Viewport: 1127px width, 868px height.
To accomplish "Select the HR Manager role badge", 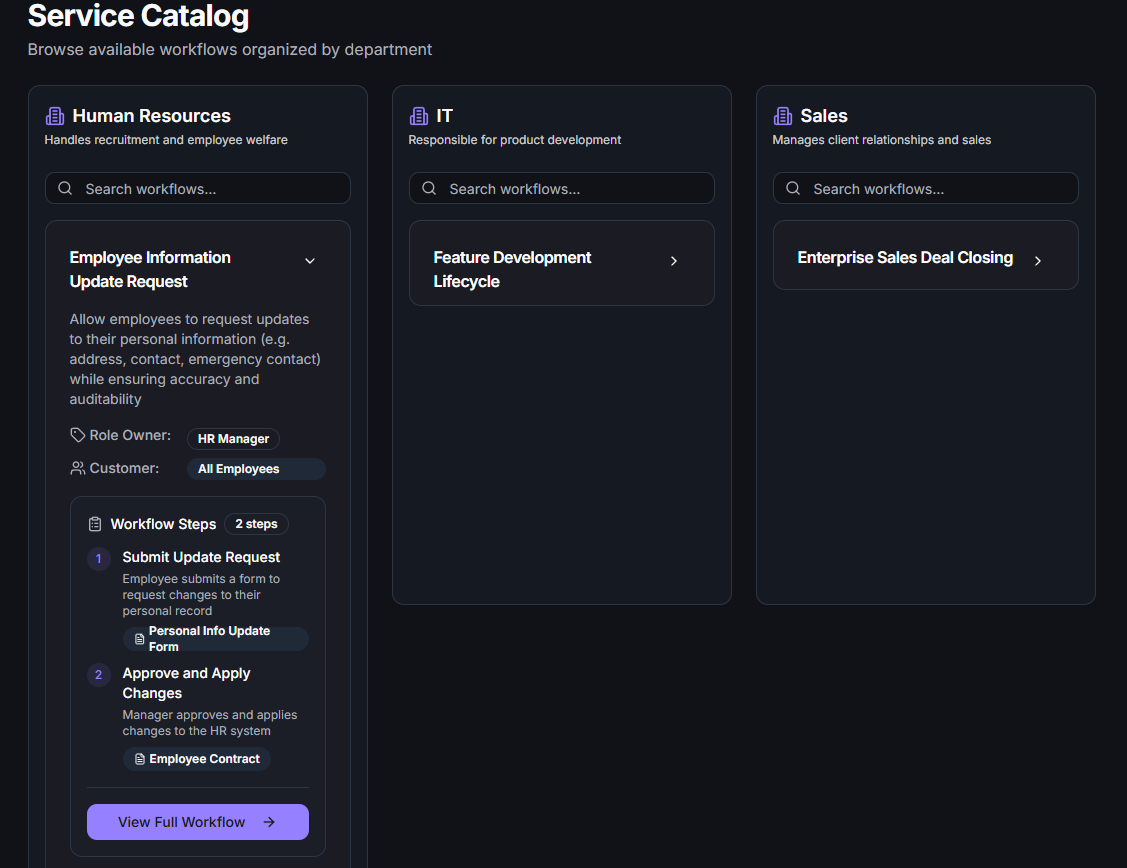I will pos(233,439).
